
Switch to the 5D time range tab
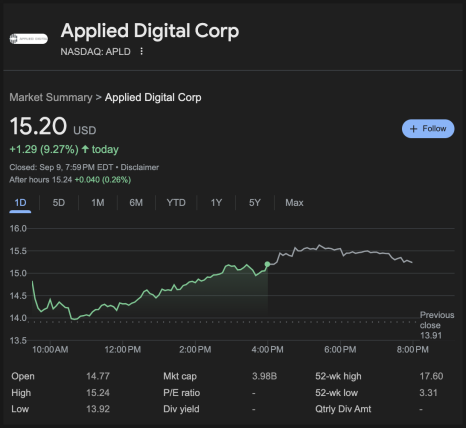coord(59,203)
